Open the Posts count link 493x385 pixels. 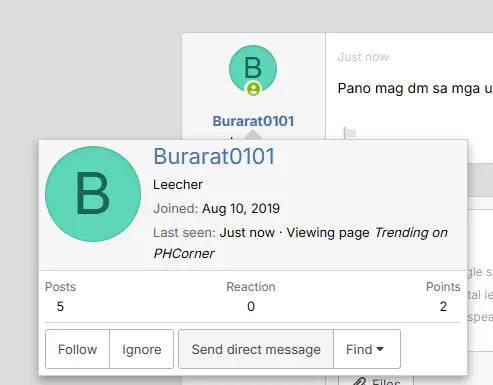60,306
